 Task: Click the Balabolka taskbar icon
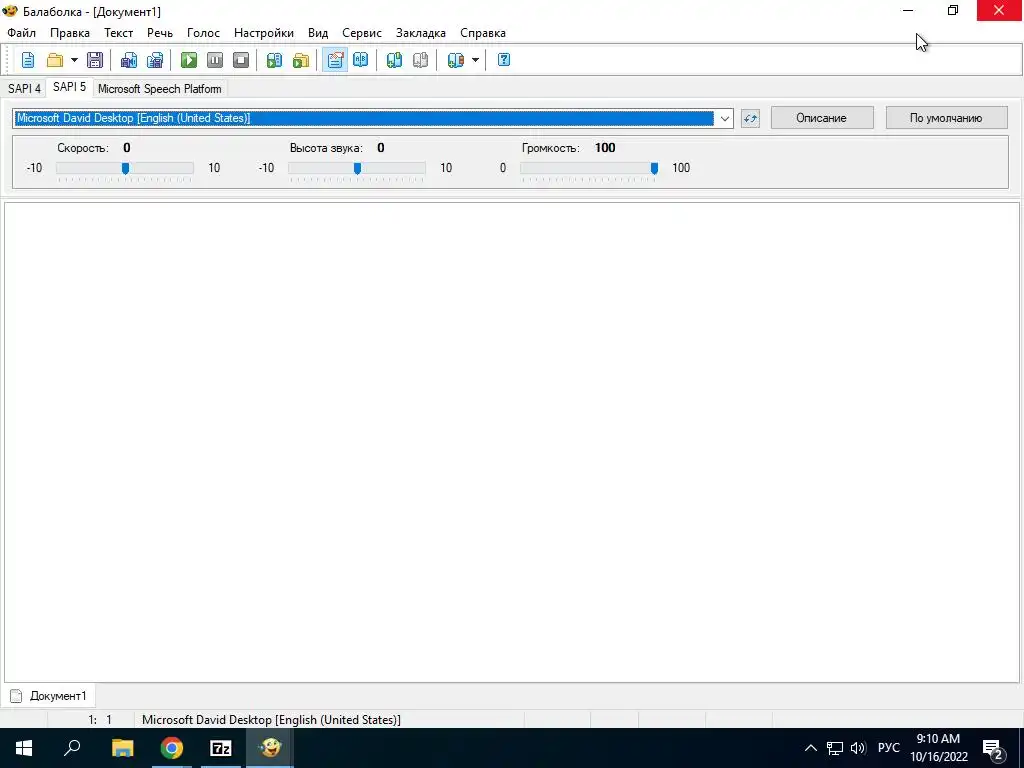pyautogui.click(x=270, y=748)
